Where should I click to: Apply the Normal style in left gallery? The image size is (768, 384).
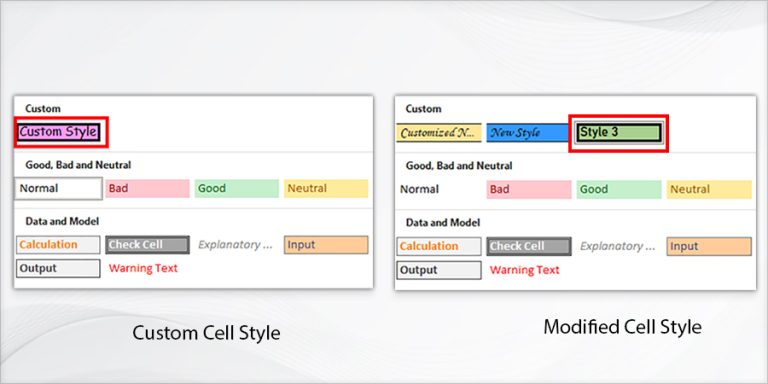(58, 189)
